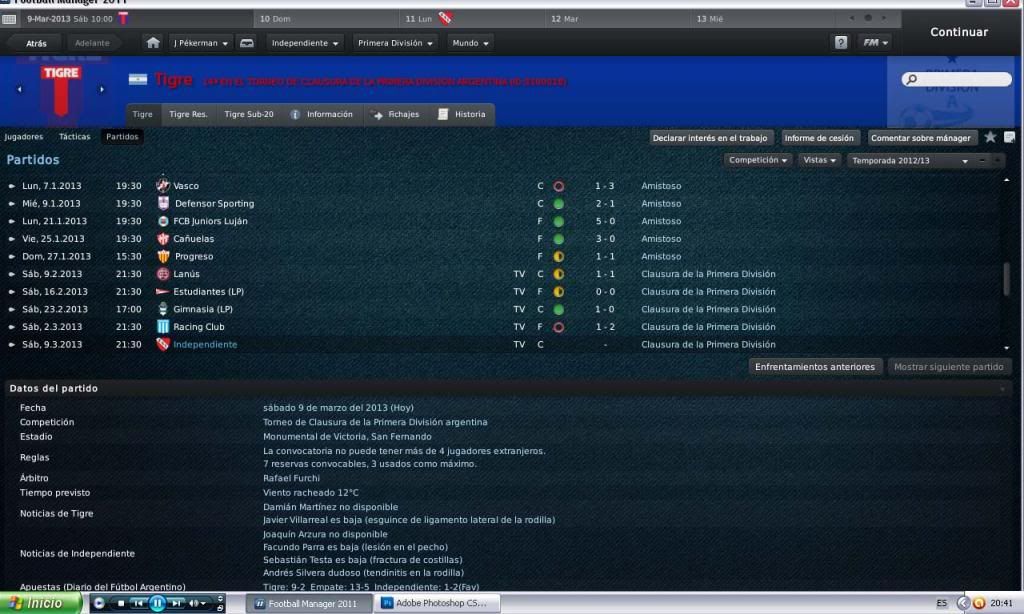Click the Defensor Sporting club badge
This screenshot has width=1024, height=614.
pos(163,203)
